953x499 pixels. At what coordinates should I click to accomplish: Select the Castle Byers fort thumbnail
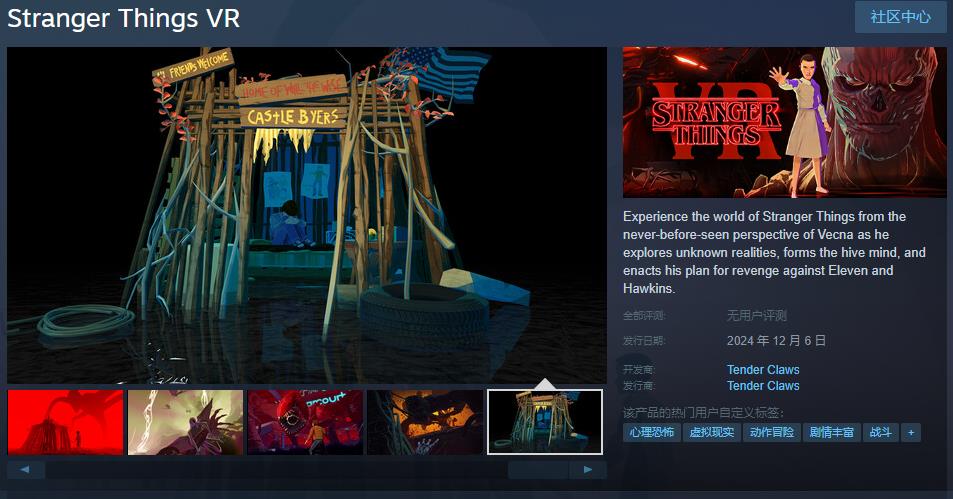click(545, 422)
